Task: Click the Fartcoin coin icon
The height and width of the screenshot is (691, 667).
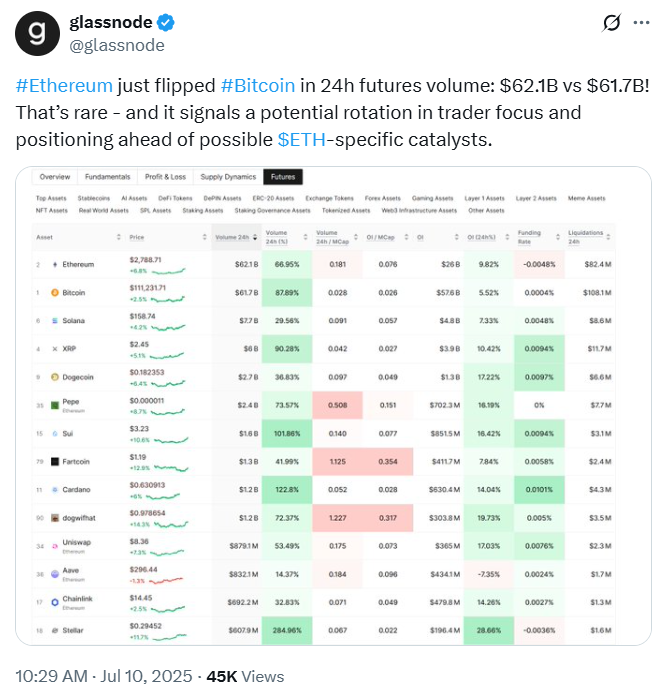Action: click(53, 462)
